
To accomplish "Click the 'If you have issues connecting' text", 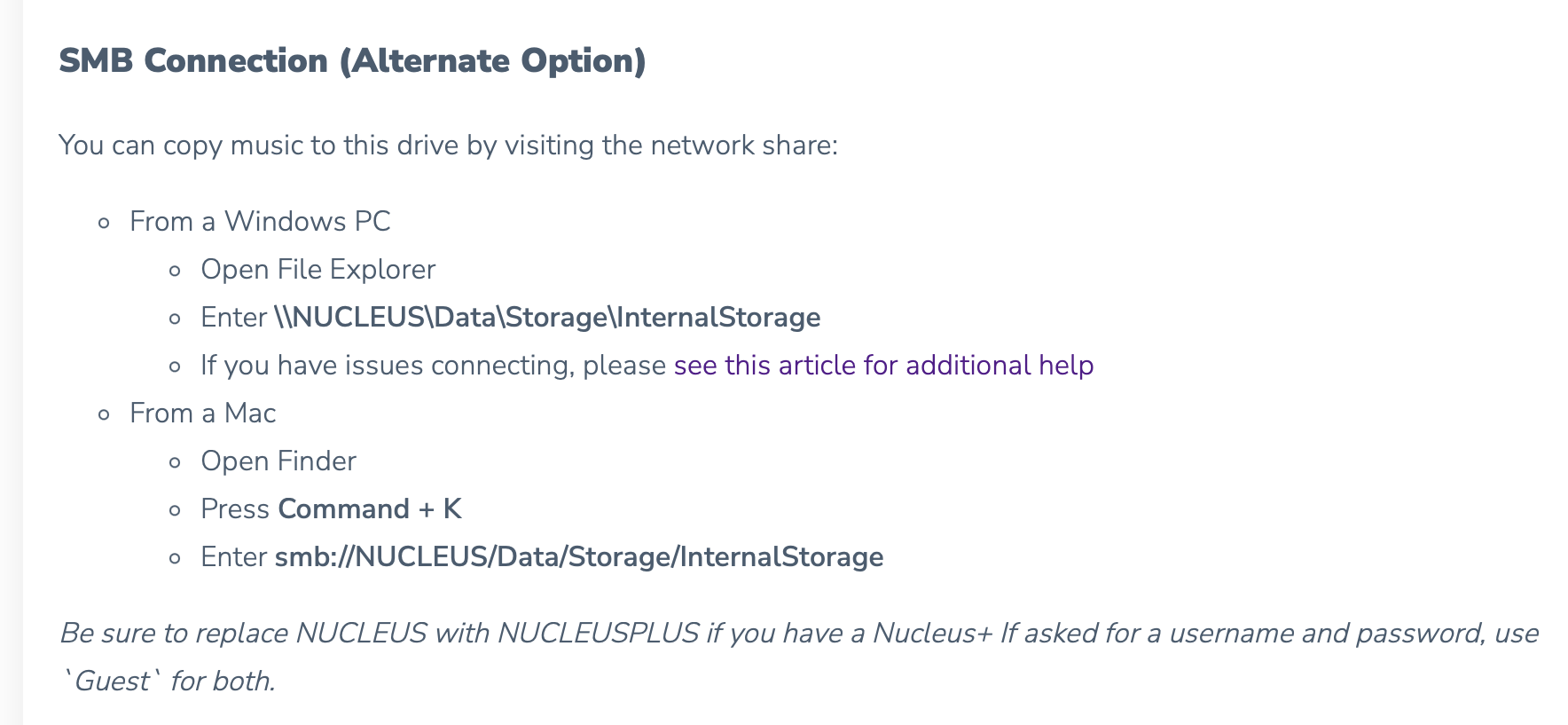I will [x=433, y=366].
